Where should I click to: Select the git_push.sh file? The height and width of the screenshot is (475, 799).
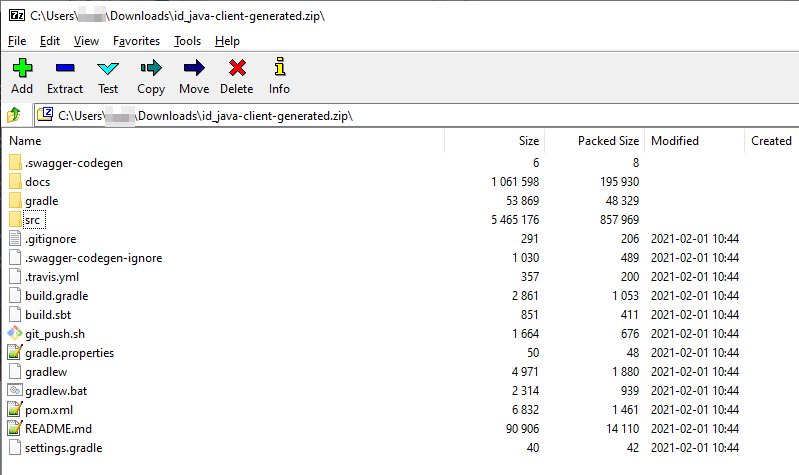click(x=55, y=334)
